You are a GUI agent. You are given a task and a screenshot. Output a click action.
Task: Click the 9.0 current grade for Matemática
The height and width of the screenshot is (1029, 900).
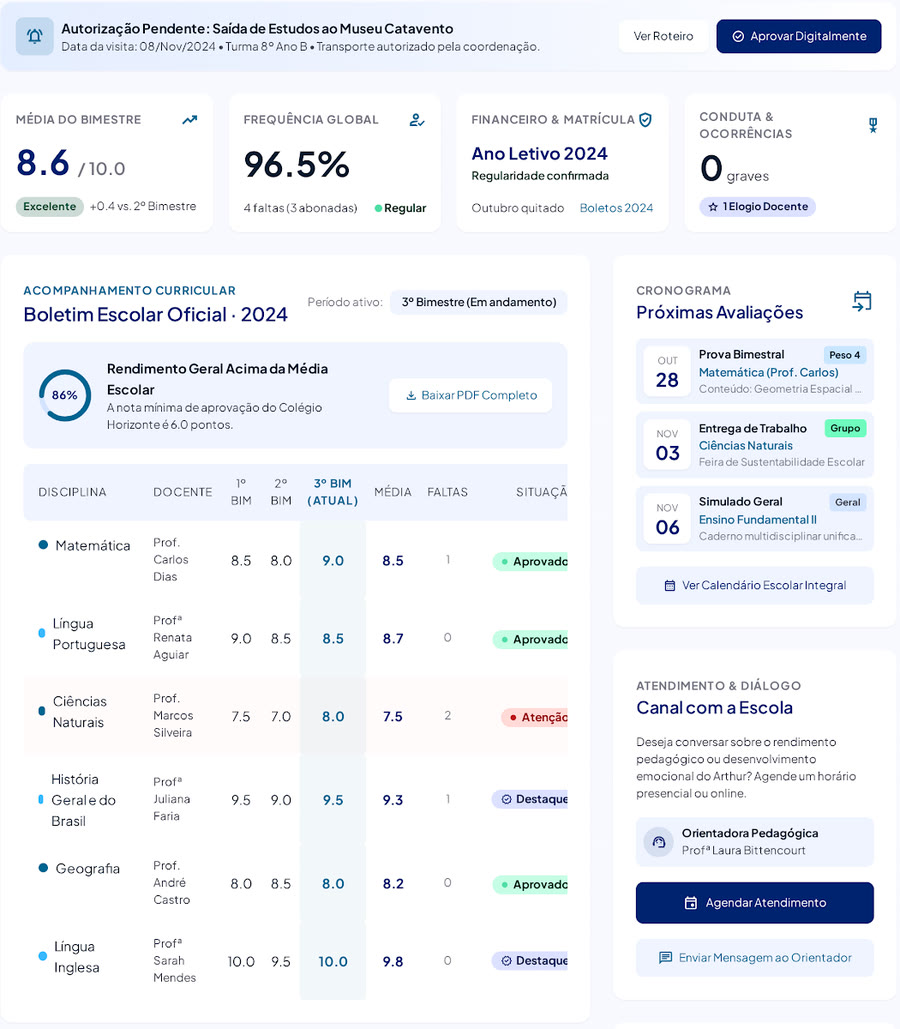[333, 561]
